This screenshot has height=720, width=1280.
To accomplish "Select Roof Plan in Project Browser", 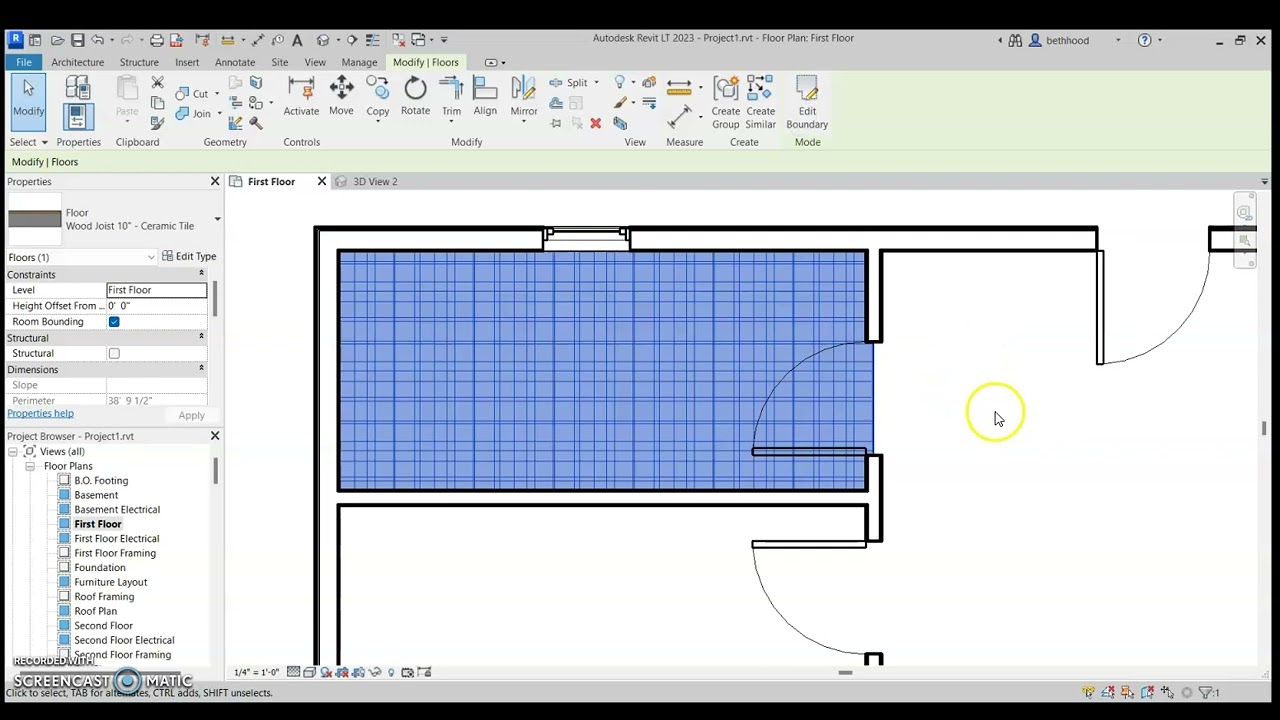I will point(95,611).
